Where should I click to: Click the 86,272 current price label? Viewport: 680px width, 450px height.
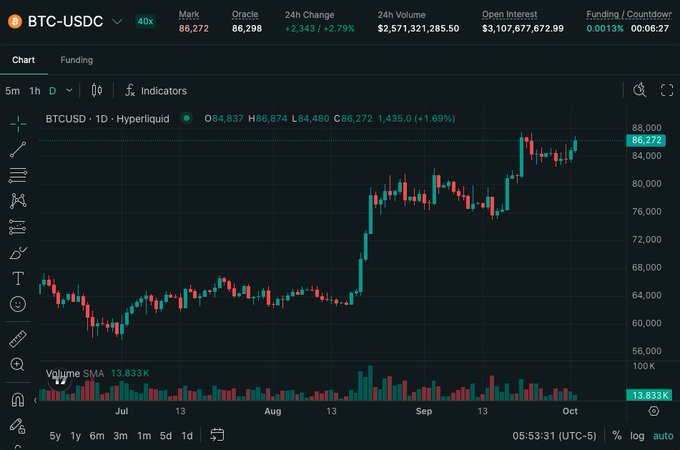pos(646,140)
